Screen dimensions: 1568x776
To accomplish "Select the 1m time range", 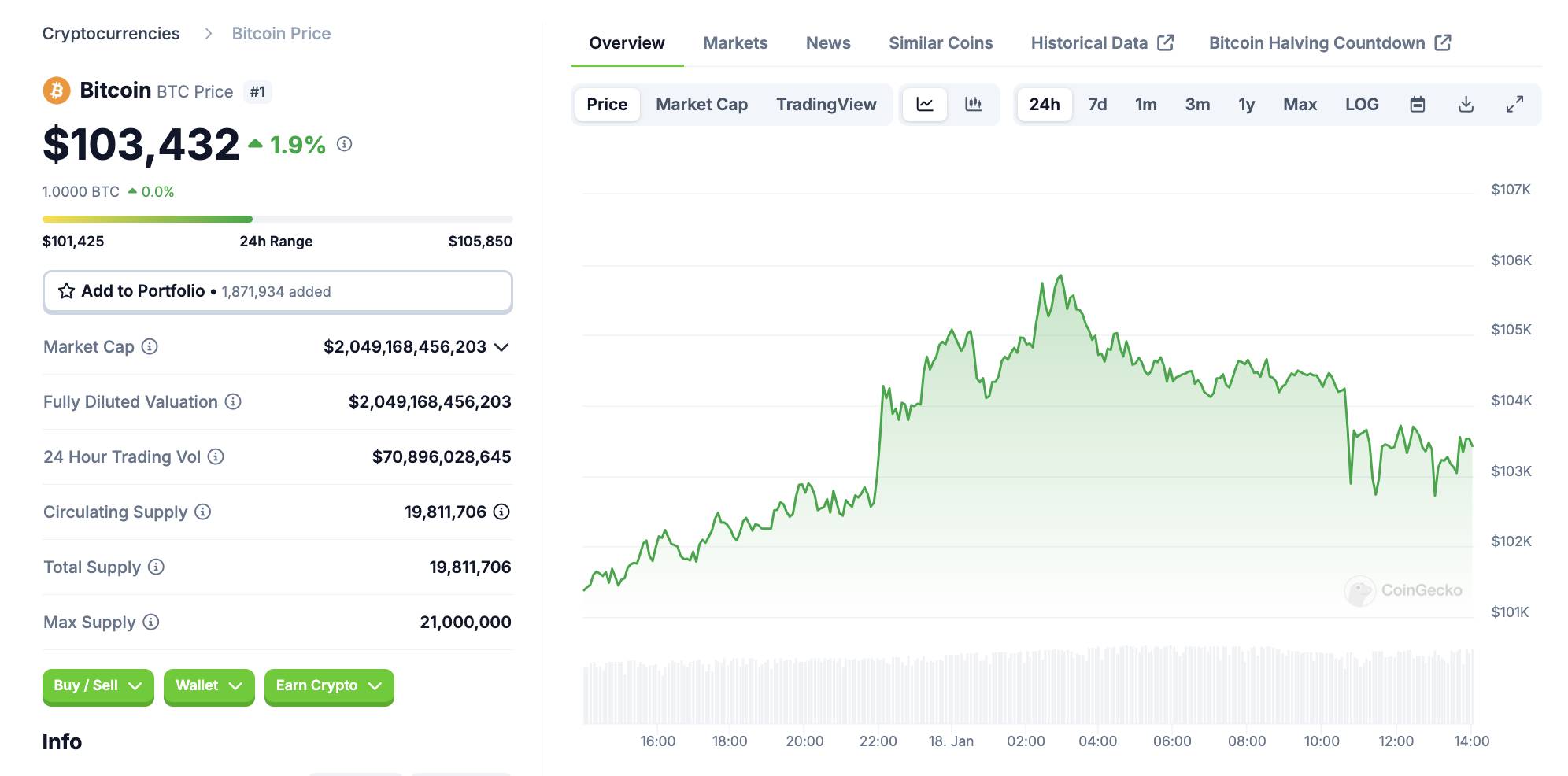I will [1146, 104].
